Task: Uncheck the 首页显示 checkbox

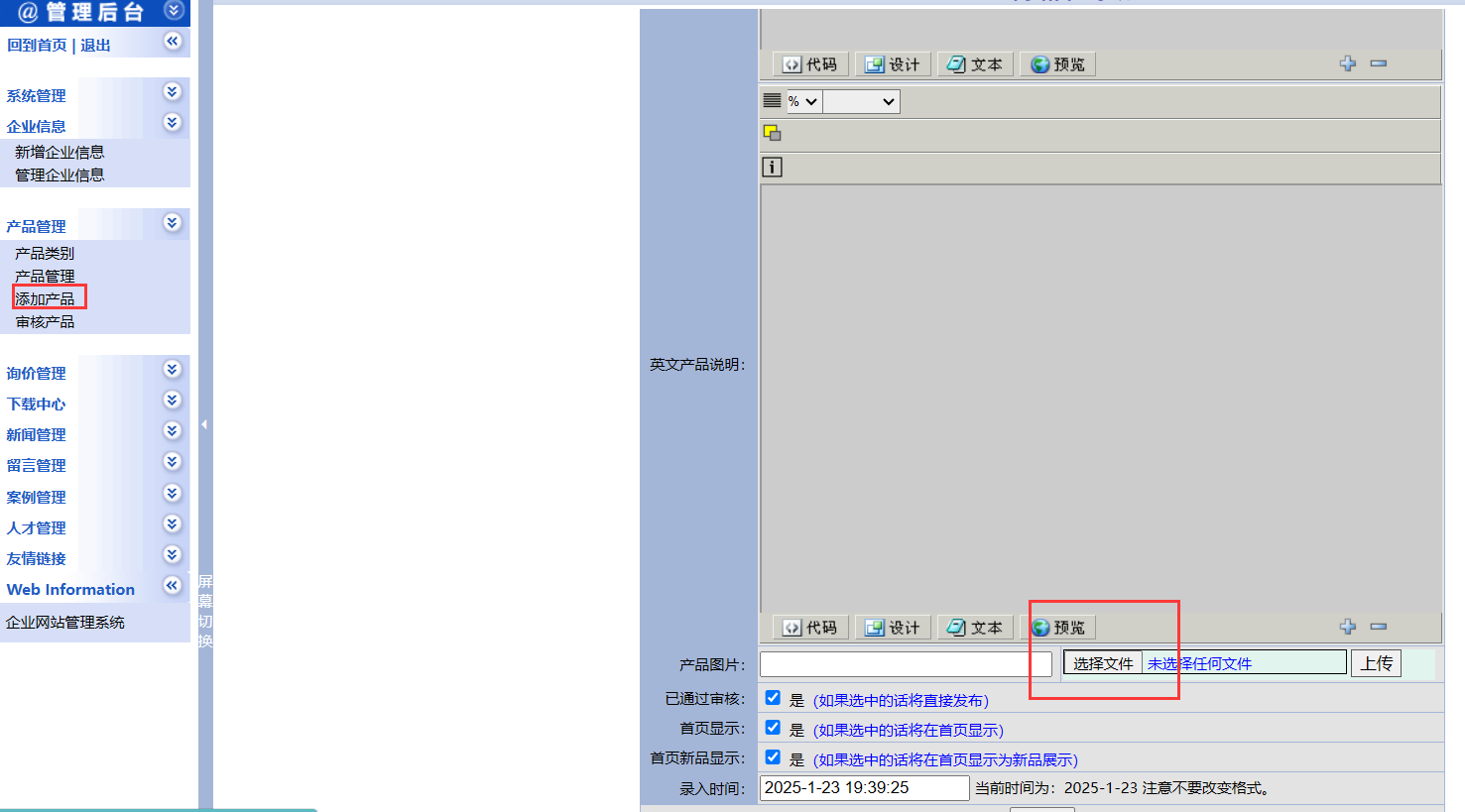Action: pos(773,728)
